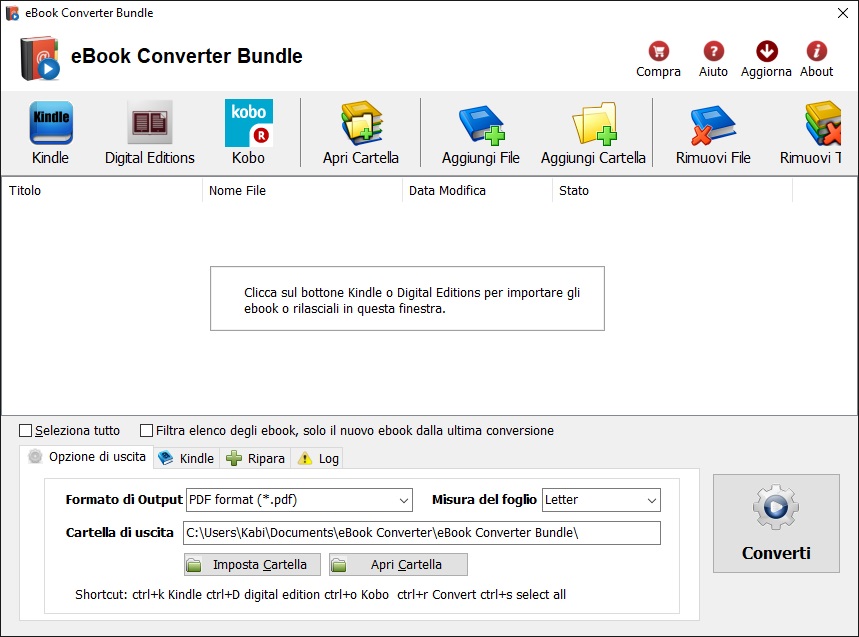
Task: Click the 'Clicca sul bottone Kindle' hint text
Action: tap(412, 301)
